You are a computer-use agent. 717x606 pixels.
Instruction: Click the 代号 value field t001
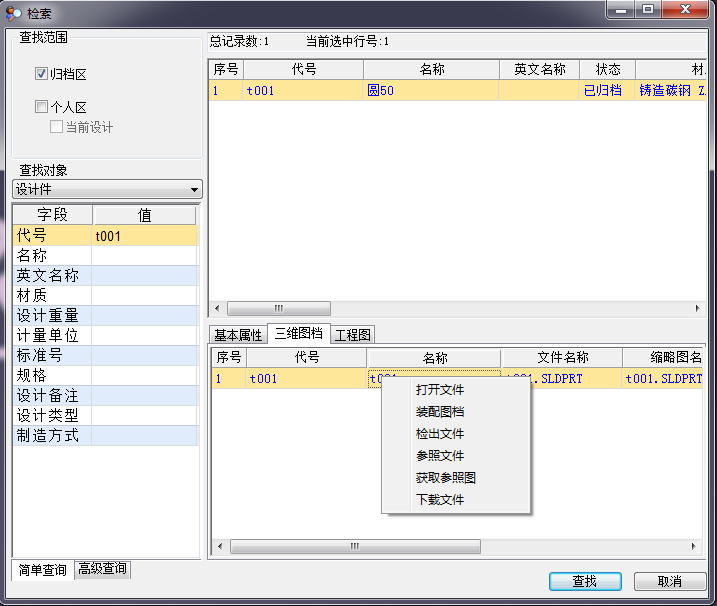point(144,236)
